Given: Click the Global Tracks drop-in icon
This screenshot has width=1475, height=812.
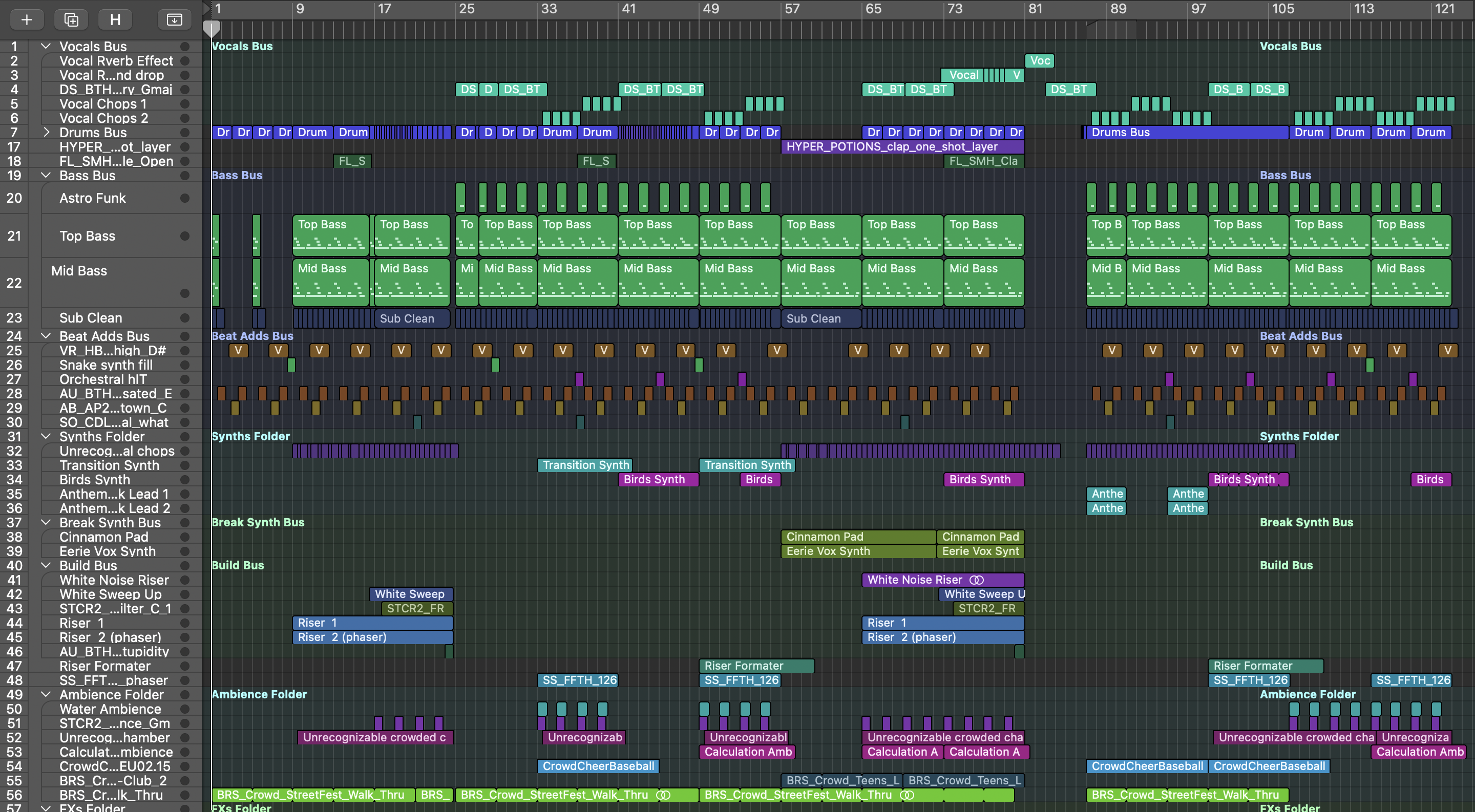Looking at the screenshot, I should [x=174, y=19].
